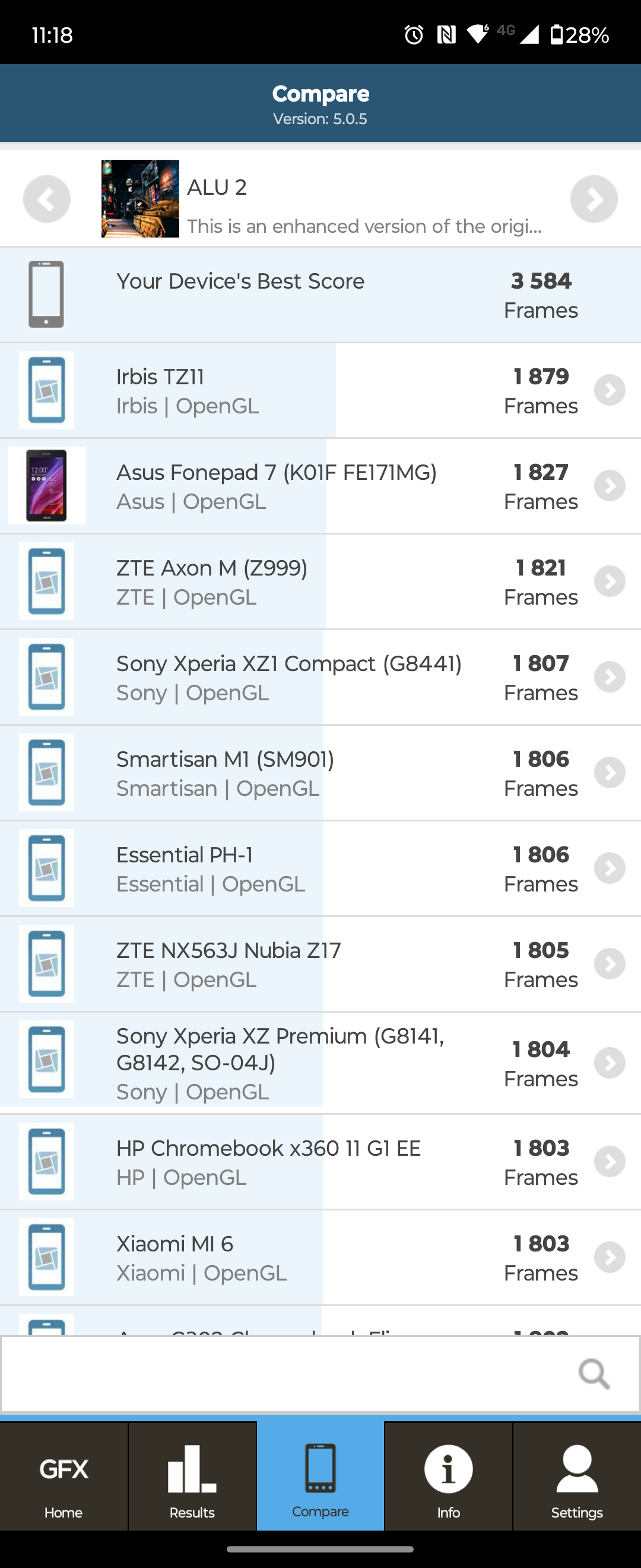
Task: Tap the alarm icon in status bar
Action: click(x=414, y=34)
